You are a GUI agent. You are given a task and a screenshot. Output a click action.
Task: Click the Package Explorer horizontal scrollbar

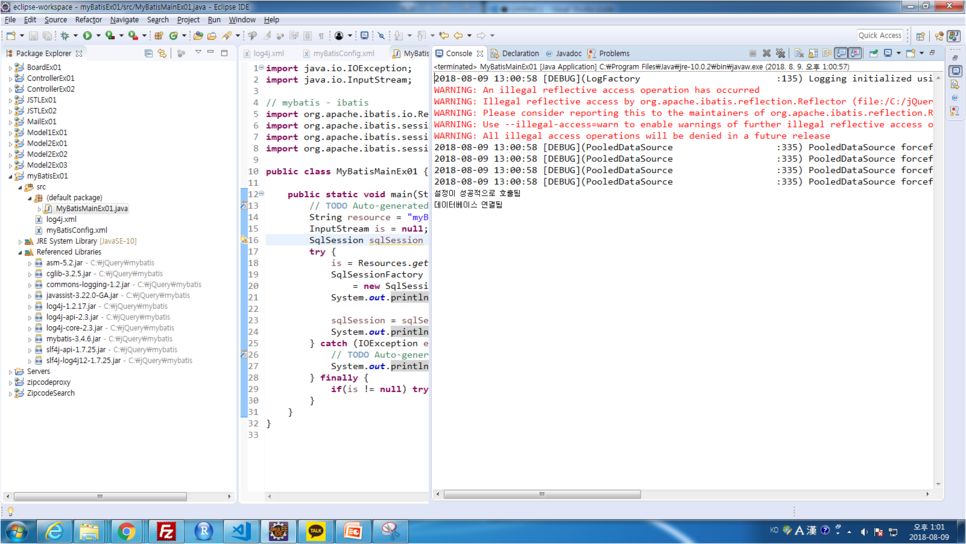click(100, 496)
